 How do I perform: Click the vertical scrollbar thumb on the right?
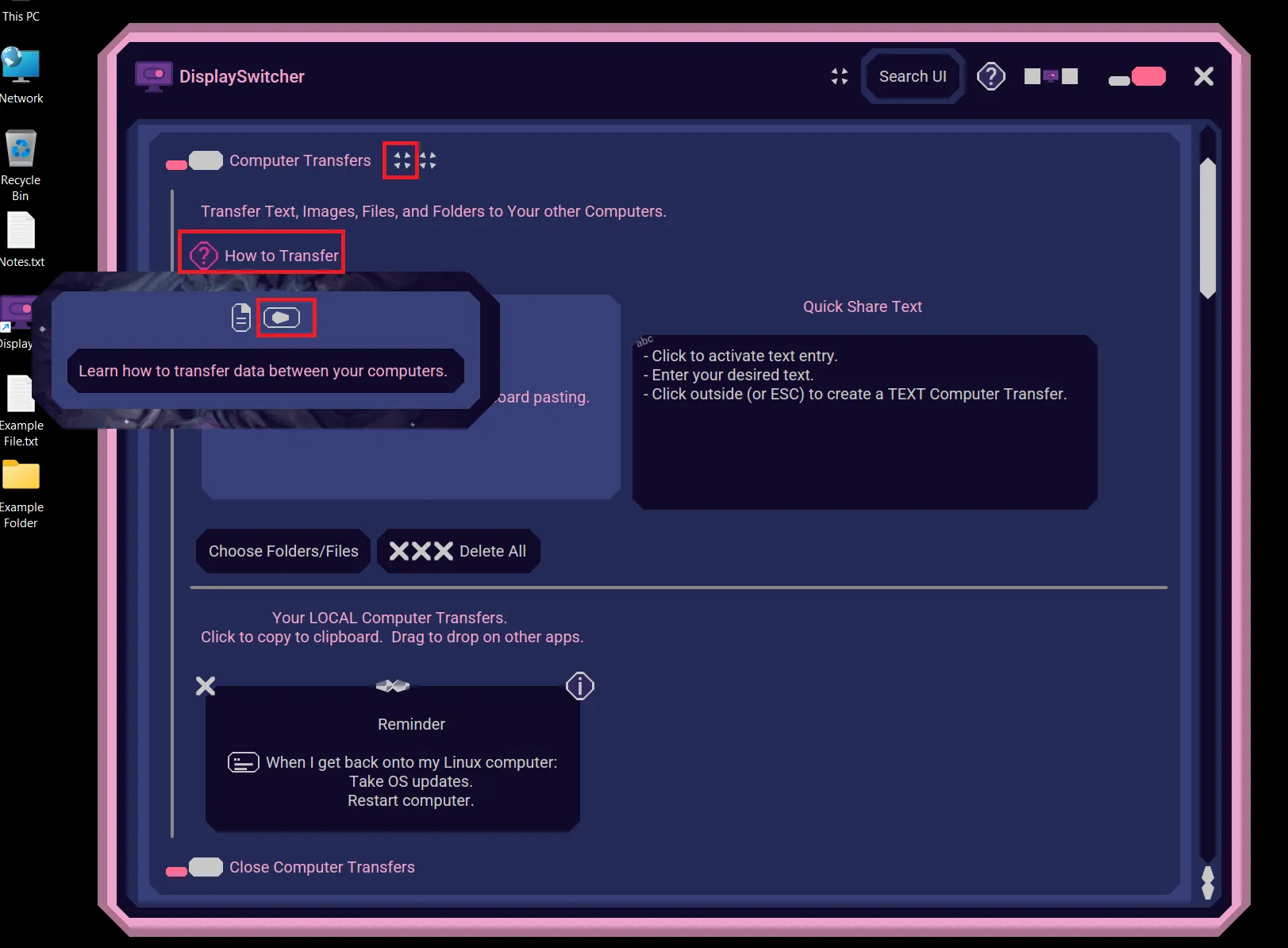1208,229
